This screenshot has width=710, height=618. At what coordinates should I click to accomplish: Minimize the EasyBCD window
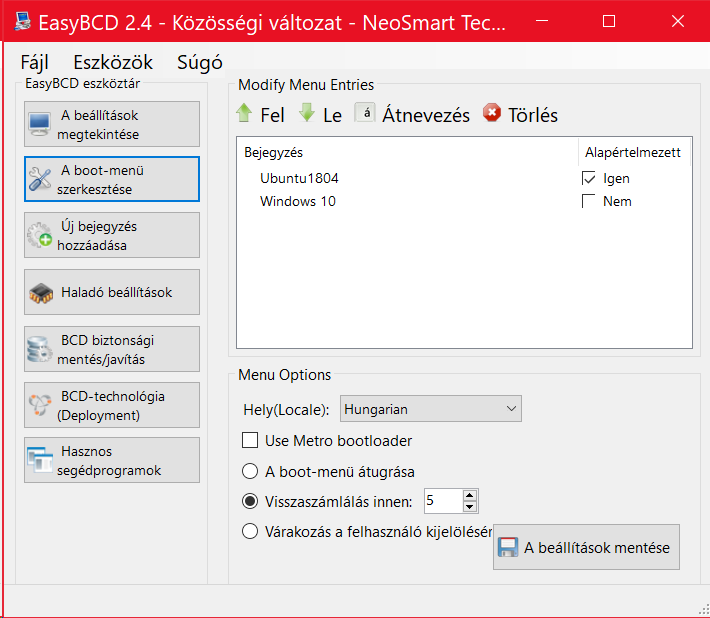[x=542, y=21]
